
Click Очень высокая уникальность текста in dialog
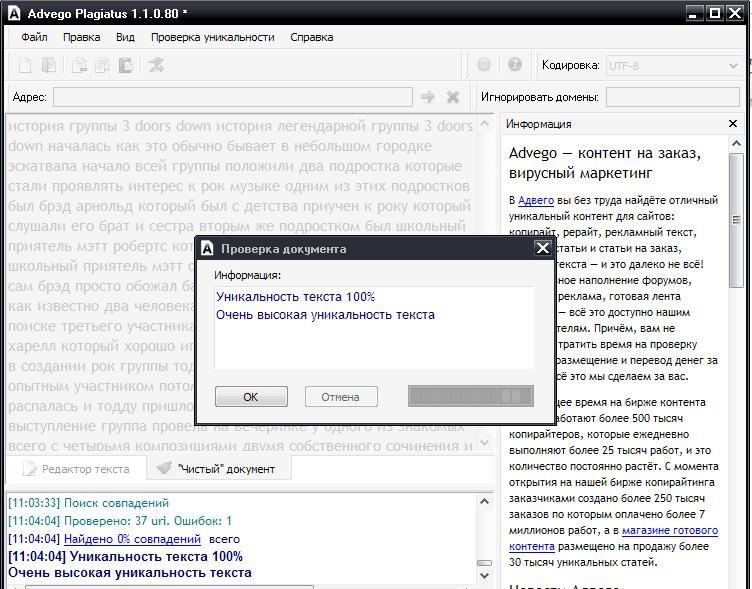(325, 315)
